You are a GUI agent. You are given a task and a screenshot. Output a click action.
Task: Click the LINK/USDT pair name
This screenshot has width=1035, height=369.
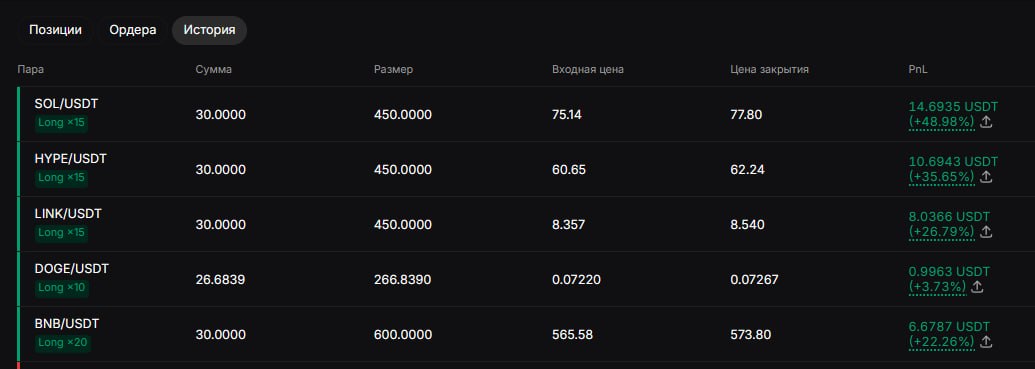[68, 214]
